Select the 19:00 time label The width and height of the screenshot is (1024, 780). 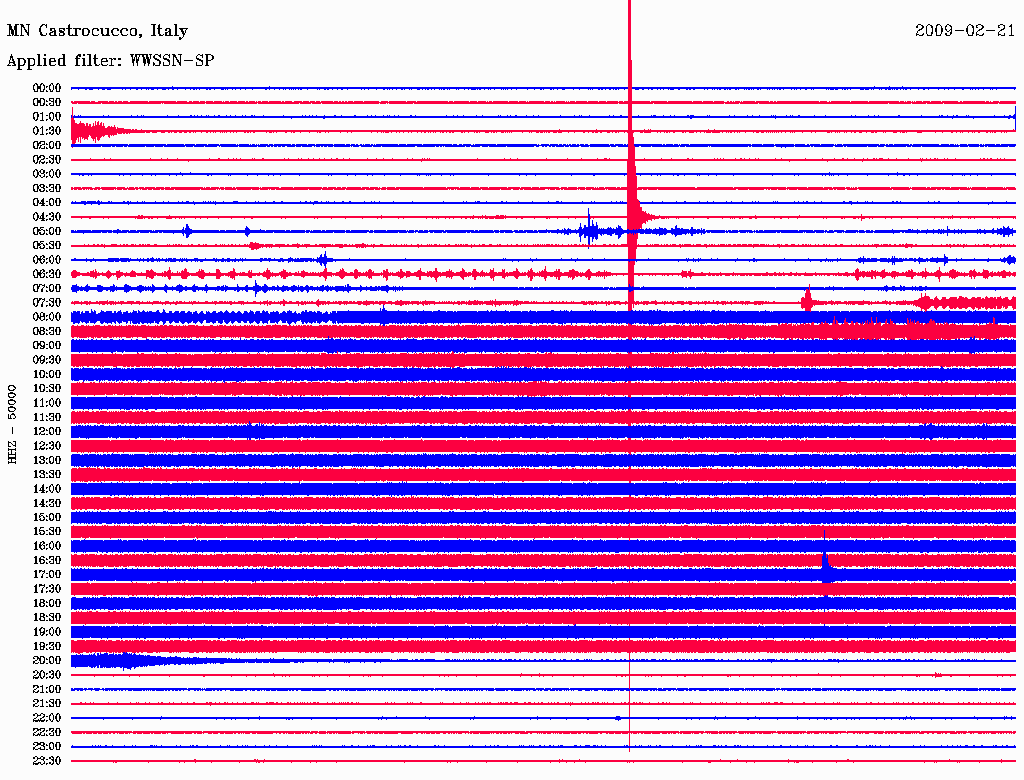tap(47, 632)
